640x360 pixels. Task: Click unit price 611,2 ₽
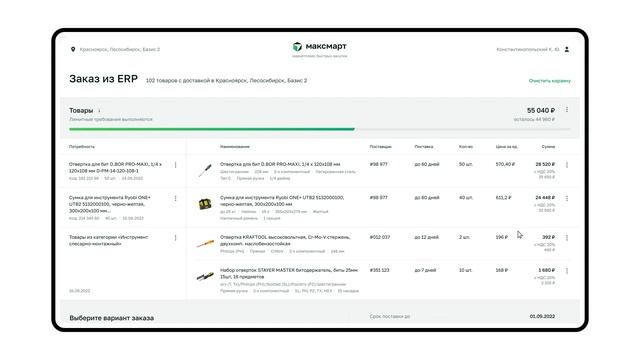pos(504,198)
